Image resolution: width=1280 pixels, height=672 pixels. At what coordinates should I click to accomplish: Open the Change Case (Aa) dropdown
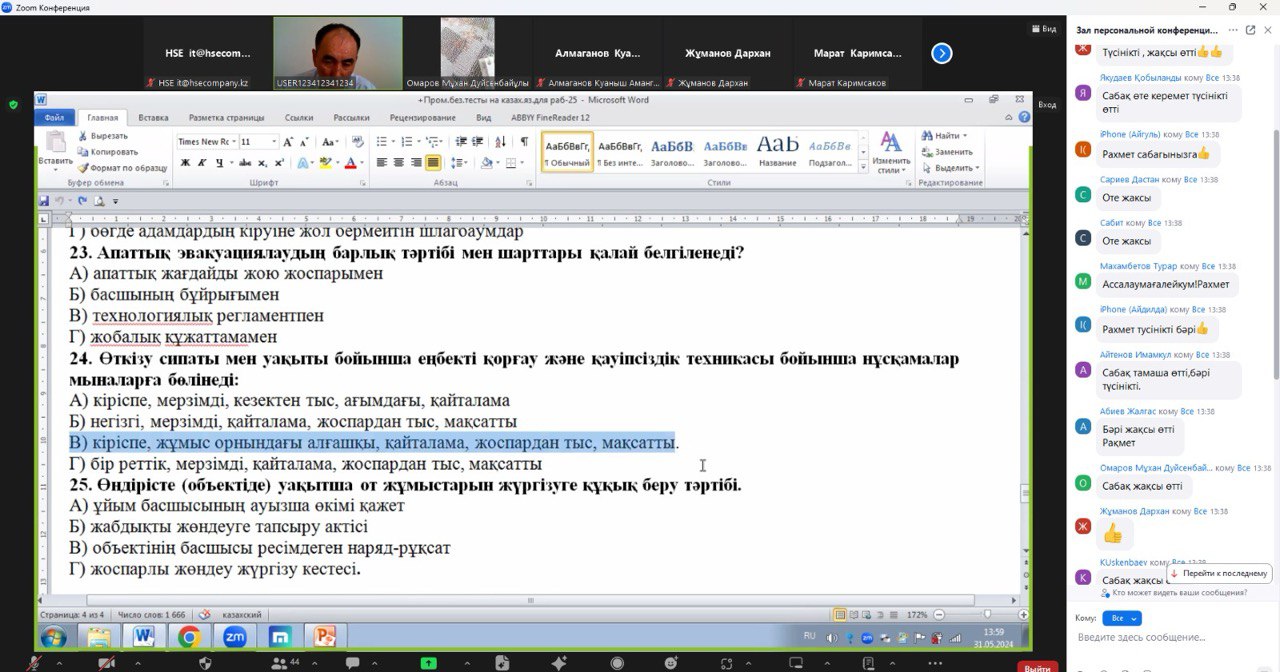pyautogui.click(x=337, y=142)
